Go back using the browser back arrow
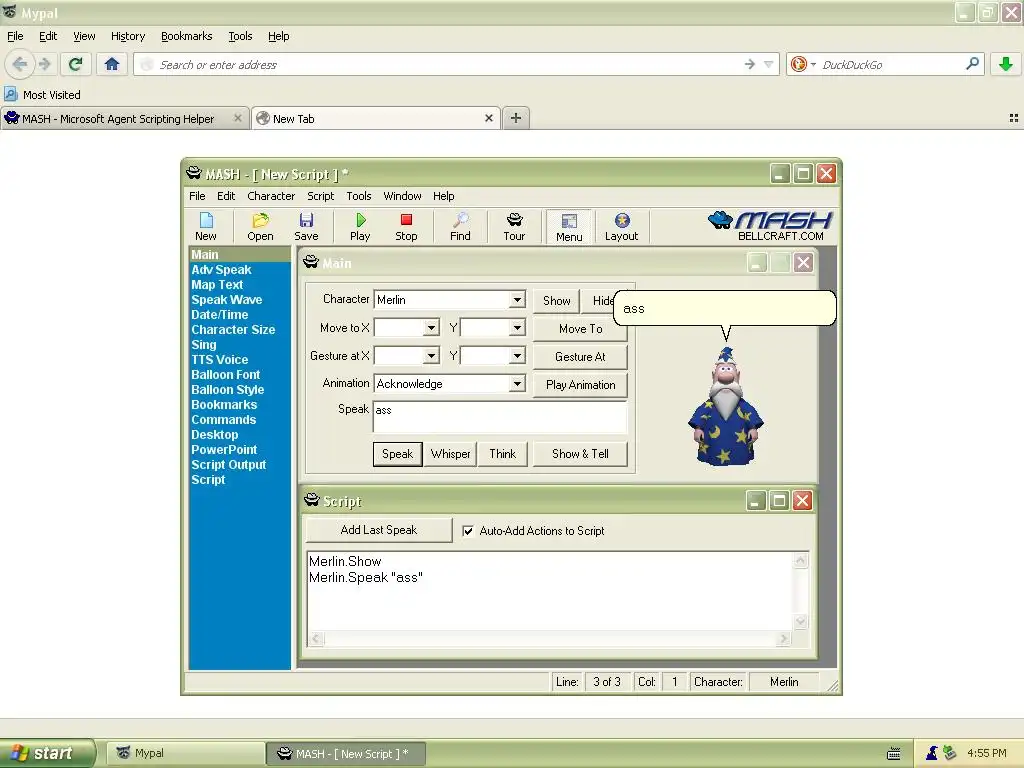Screen dimensions: 1024x768 pyautogui.click(x=20, y=64)
